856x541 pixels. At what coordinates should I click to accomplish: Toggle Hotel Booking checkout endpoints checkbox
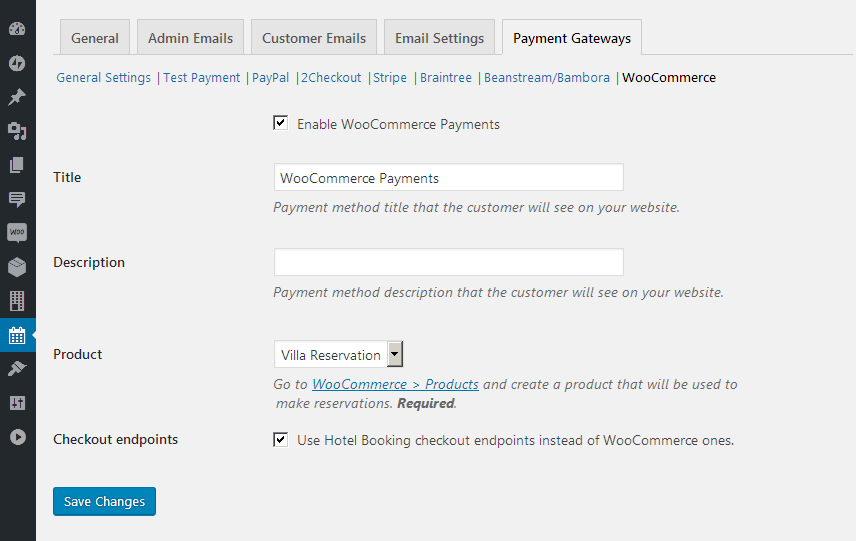(x=281, y=439)
